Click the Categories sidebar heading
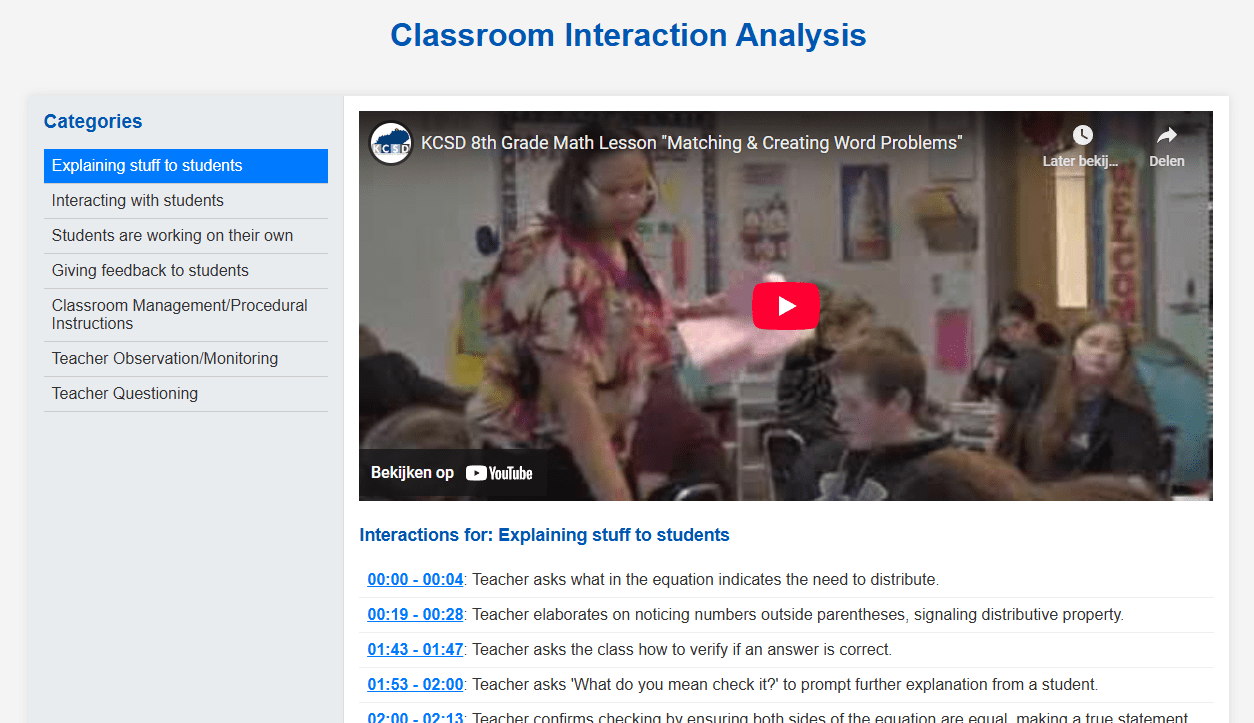 pyautogui.click(x=93, y=121)
